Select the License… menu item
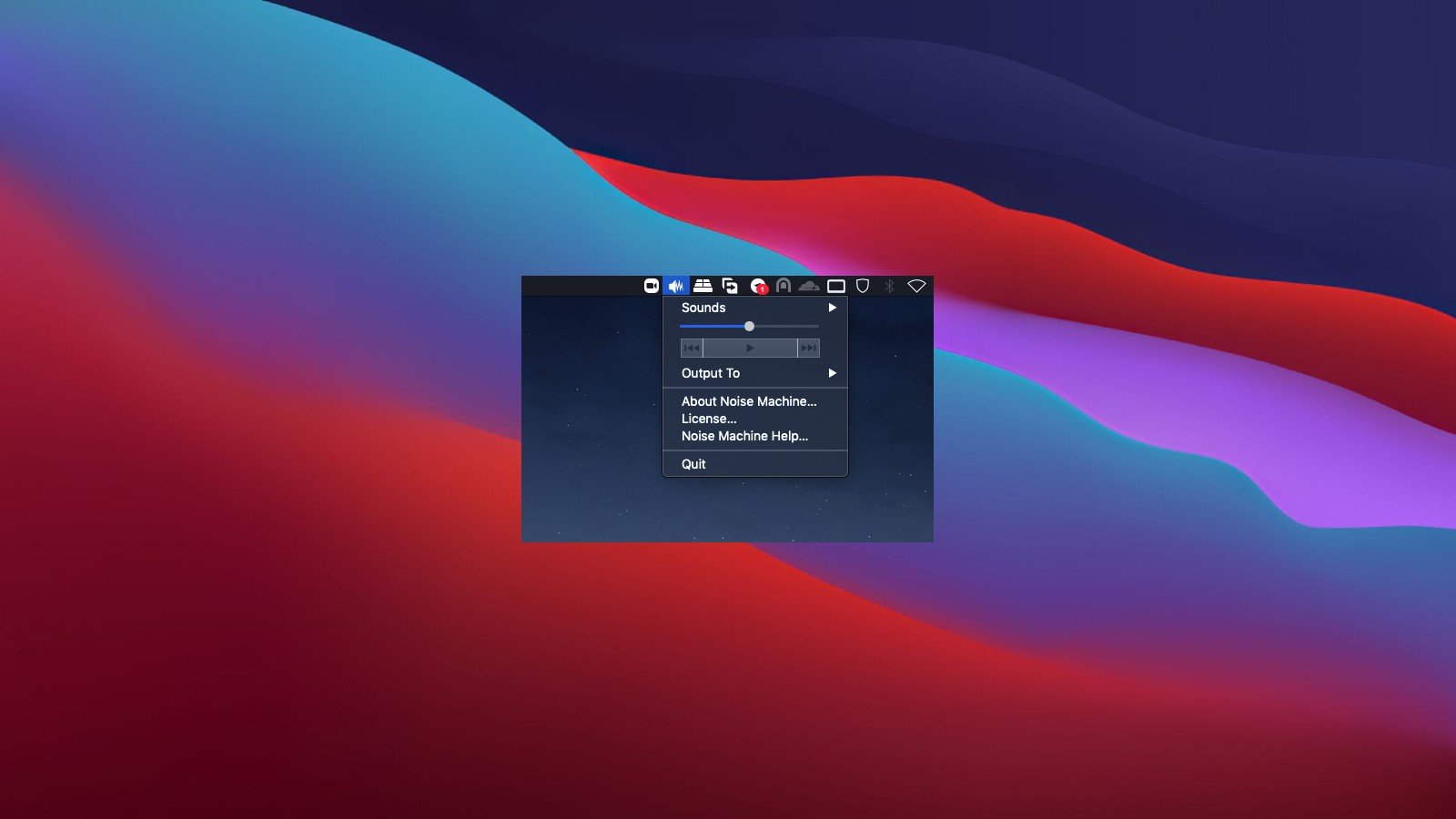Image resolution: width=1456 pixels, height=819 pixels. click(x=709, y=419)
